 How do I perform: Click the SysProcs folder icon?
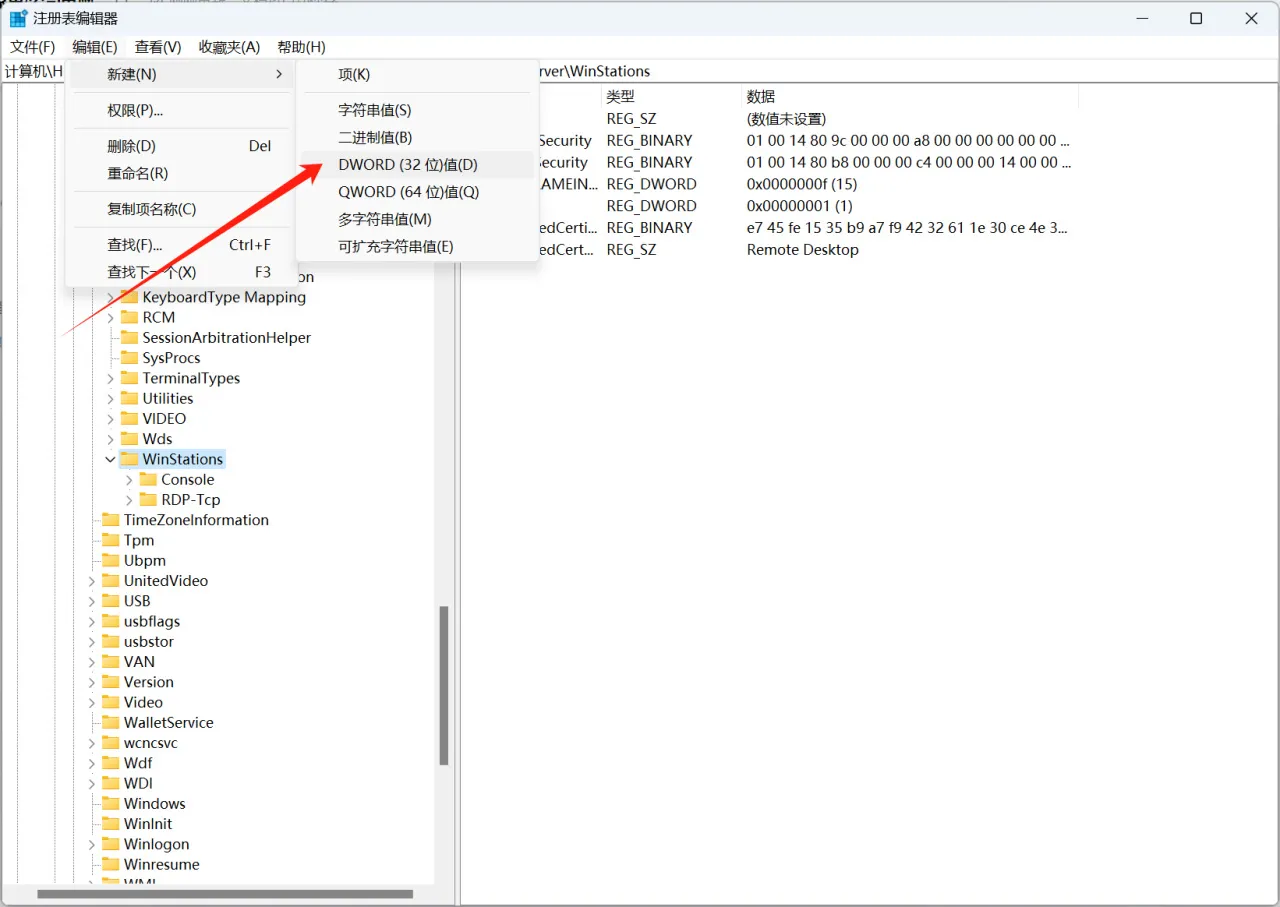click(129, 357)
